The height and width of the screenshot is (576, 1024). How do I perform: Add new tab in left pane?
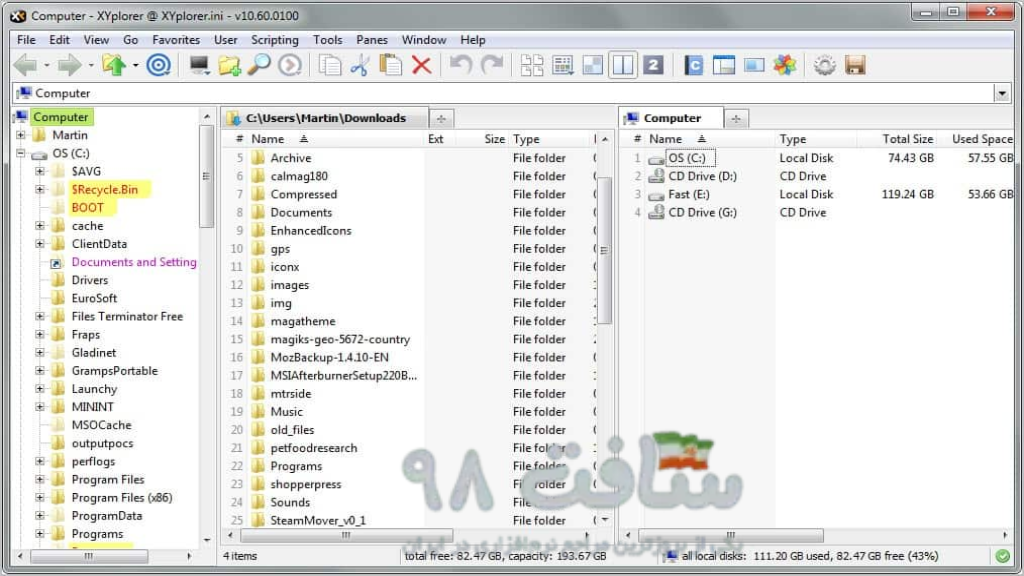pos(441,119)
